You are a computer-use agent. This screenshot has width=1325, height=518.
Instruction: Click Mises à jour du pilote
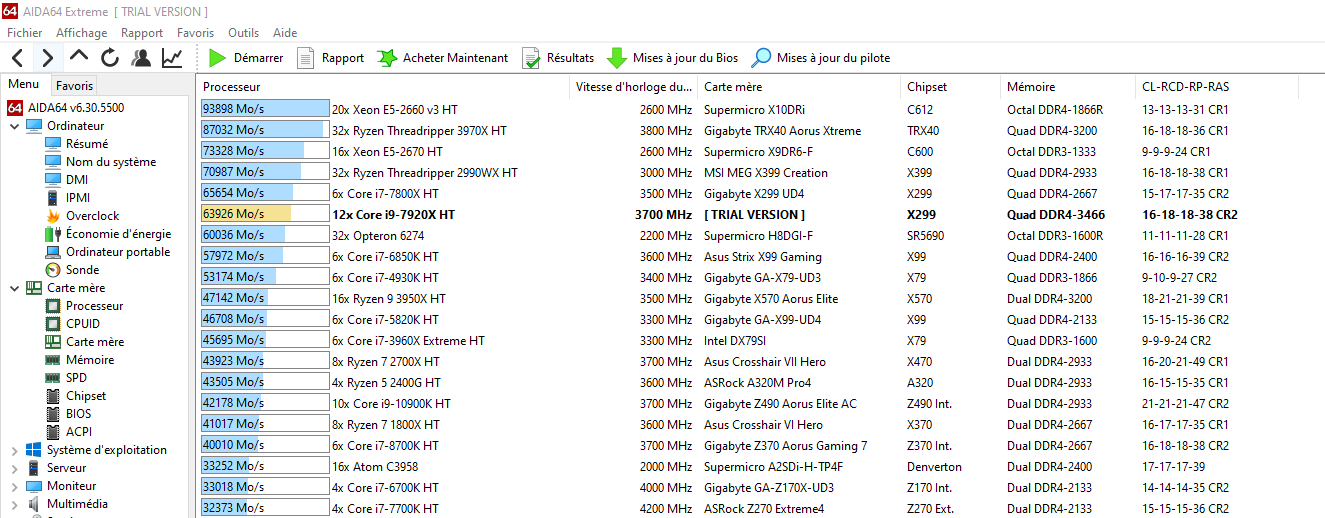[x=821, y=58]
